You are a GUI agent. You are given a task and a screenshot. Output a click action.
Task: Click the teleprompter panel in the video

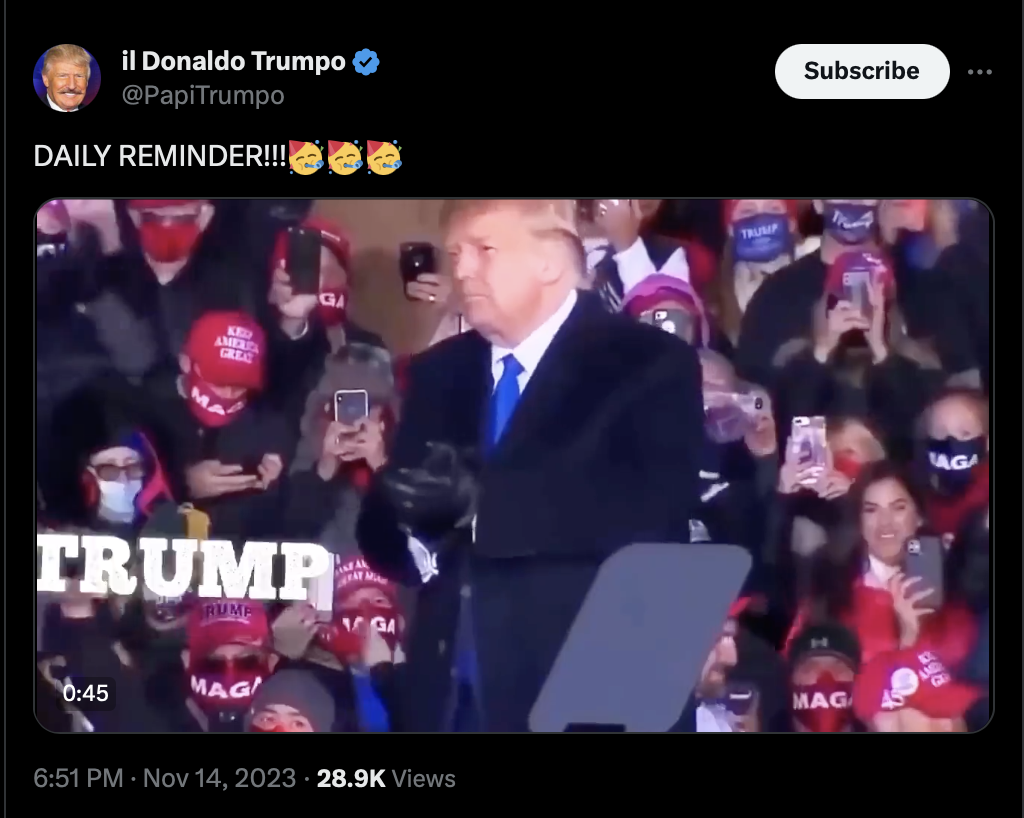point(640,637)
